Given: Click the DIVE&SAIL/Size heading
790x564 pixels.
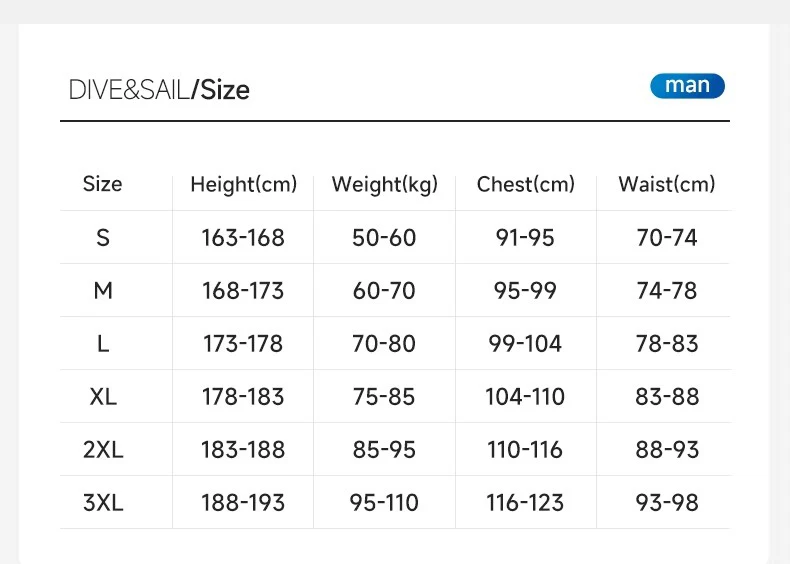Looking at the screenshot, I should tap(159, 90).
